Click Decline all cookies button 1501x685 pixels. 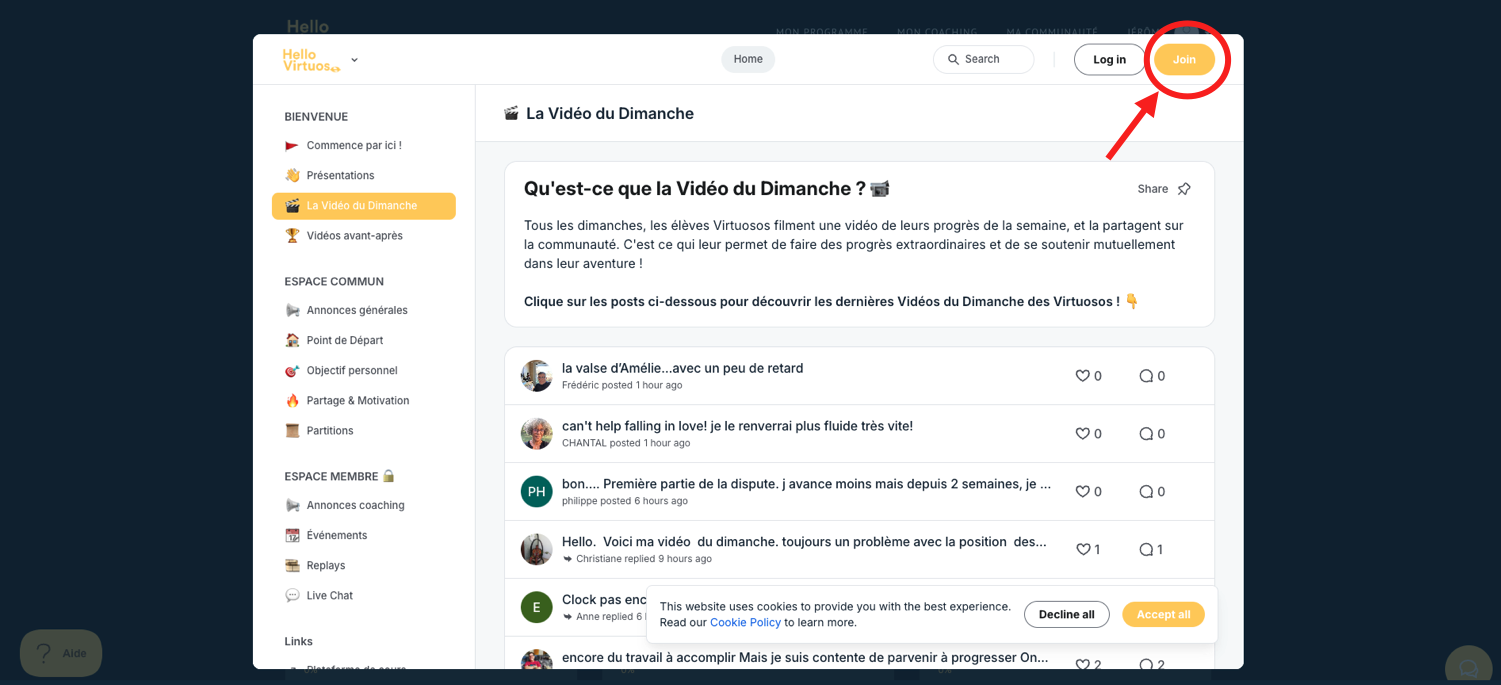click(1067, 615)
